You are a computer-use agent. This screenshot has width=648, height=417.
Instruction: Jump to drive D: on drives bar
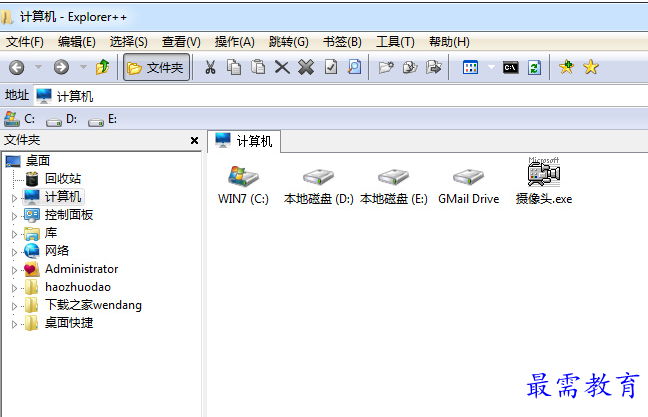61,119
